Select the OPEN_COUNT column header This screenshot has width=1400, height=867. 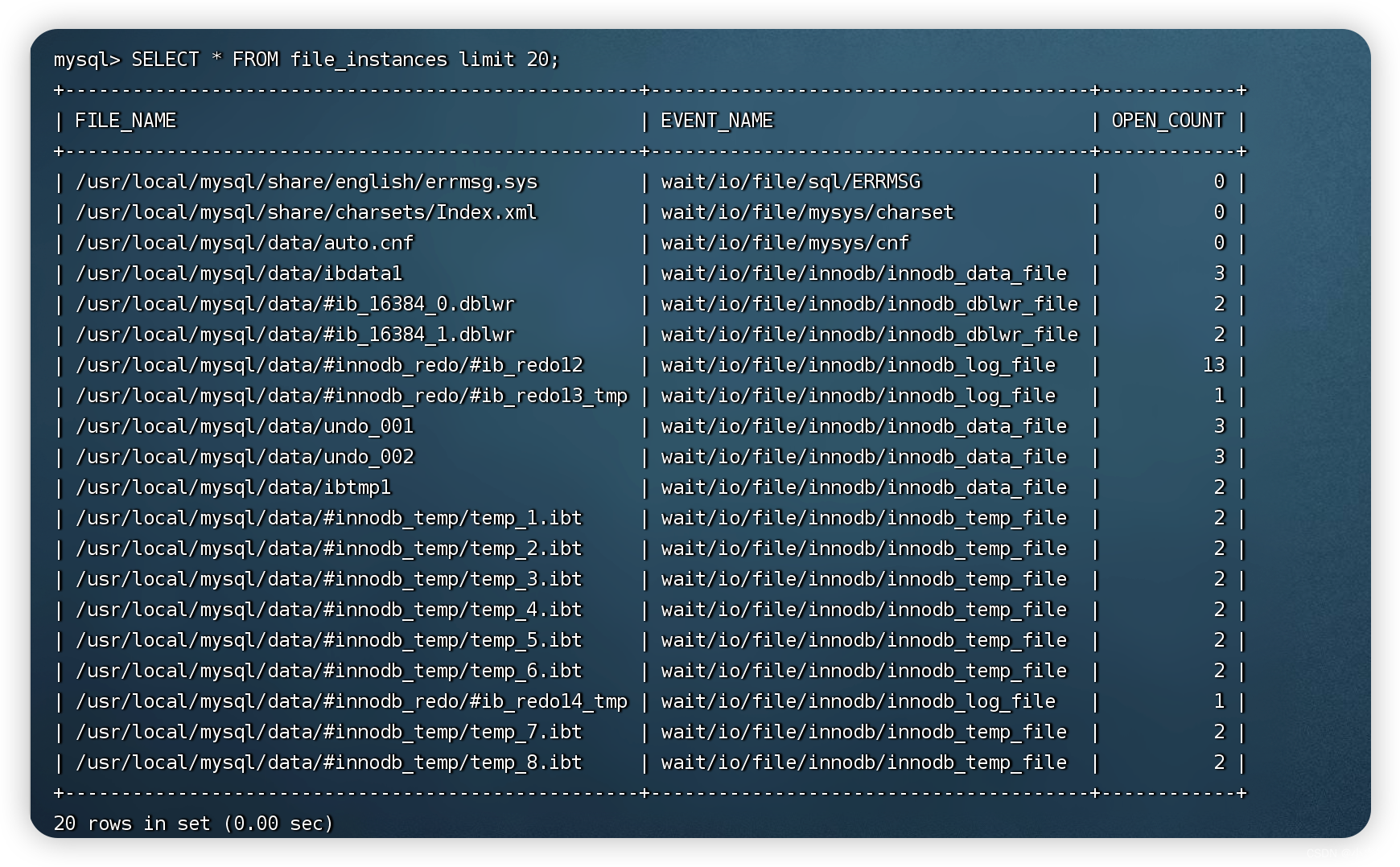pyautogui.click(x=1167, y=121)
